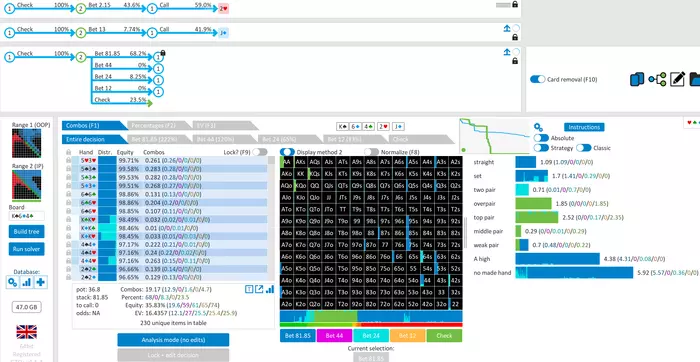Open the Range 1 (OOP) thumbnail
The width and height of the screenshot is (700, 362).
[x=26, y=143]
